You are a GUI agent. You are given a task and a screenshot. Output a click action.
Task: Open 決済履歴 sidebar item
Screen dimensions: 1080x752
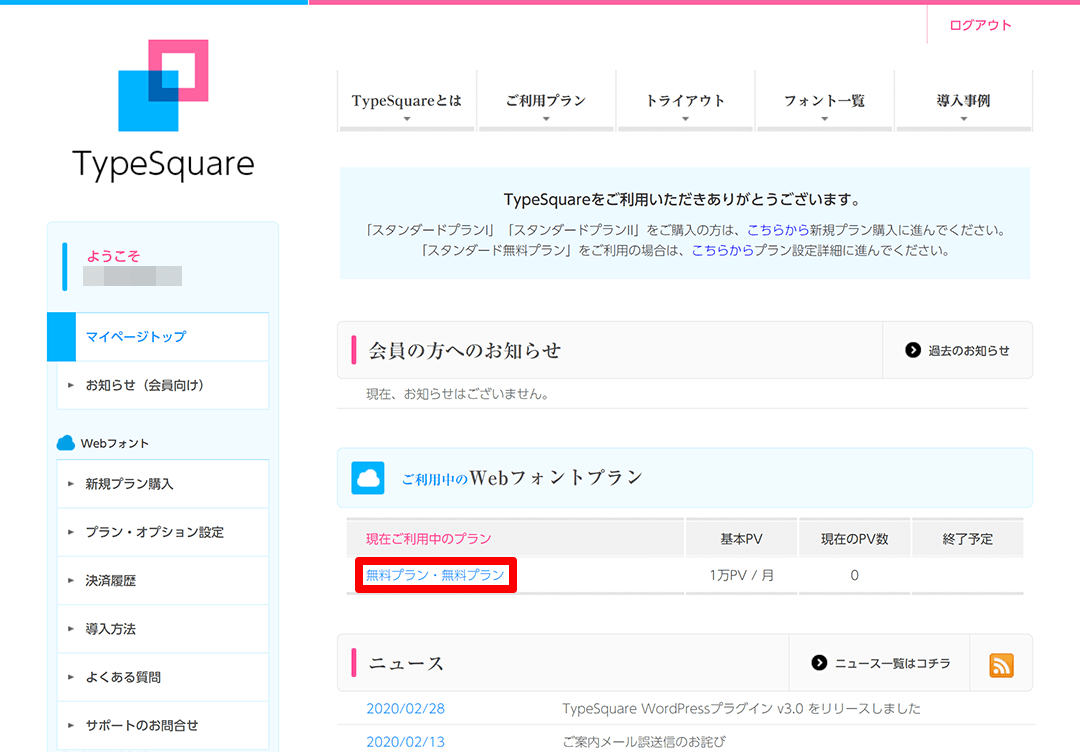pos(163,581)
